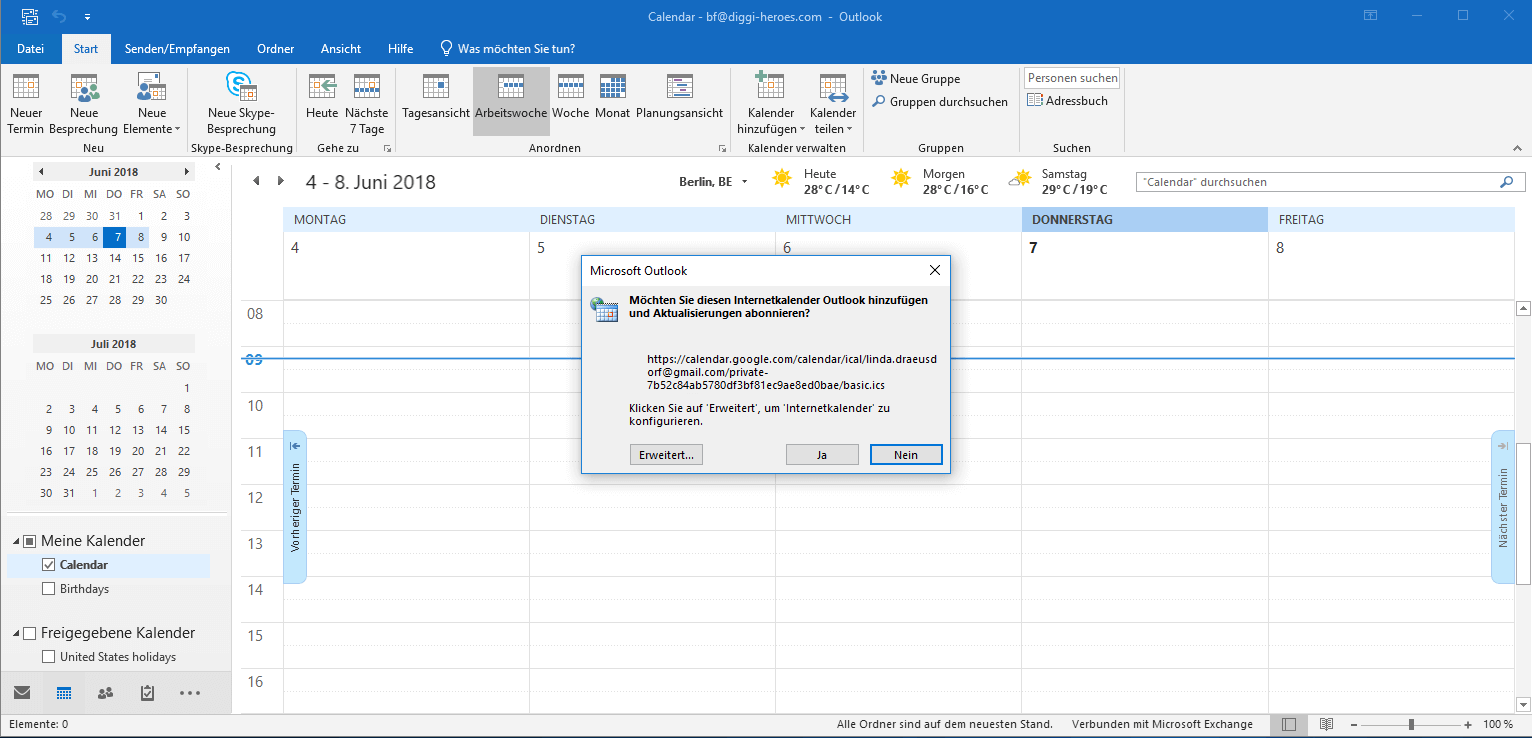Screen dimensions: 1532x738
Task: Switch to Mail in navigation bar
Action: (22, 693)
